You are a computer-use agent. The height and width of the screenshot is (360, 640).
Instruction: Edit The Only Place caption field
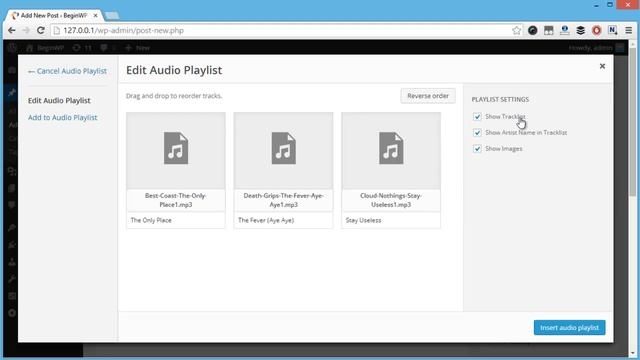[176, 220]
